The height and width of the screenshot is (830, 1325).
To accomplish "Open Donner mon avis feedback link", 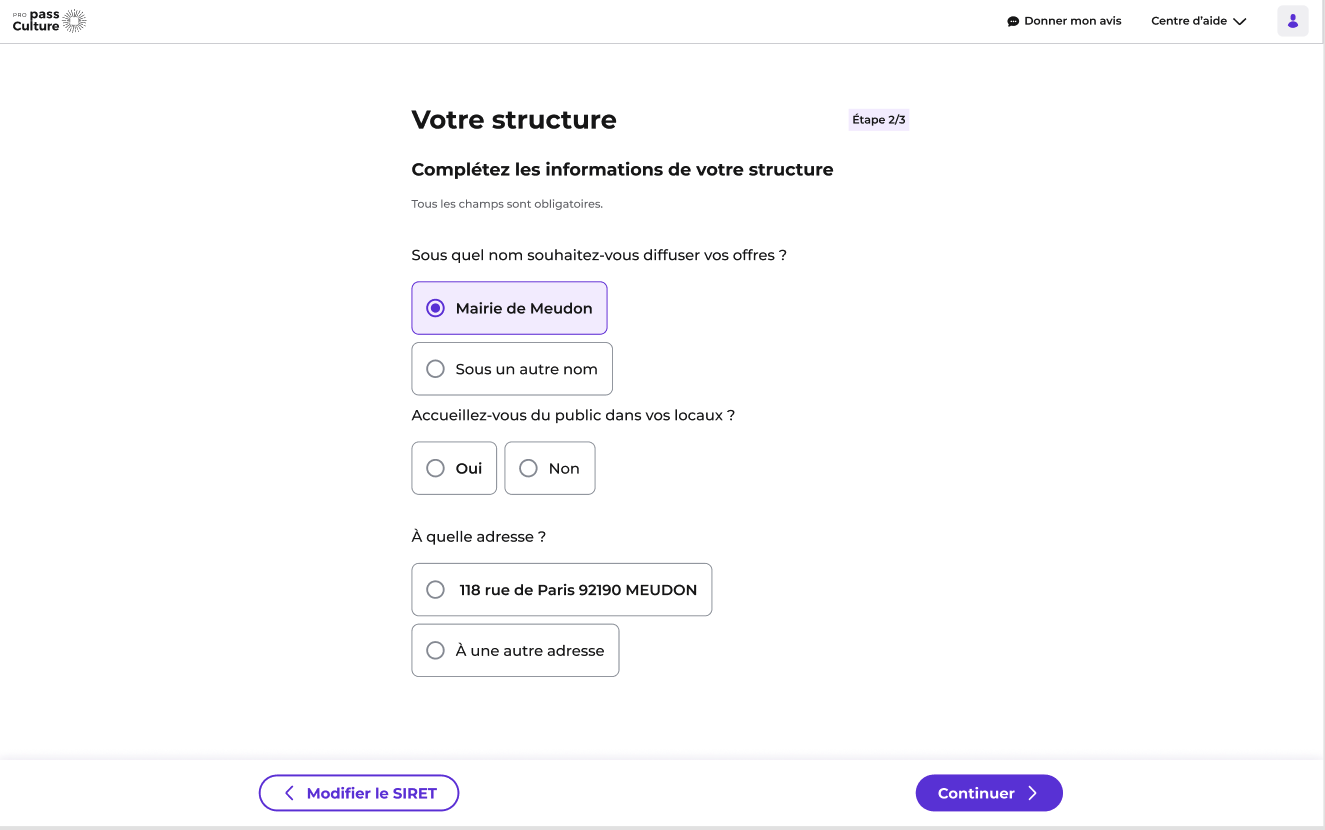I will tap(1064, 21).
